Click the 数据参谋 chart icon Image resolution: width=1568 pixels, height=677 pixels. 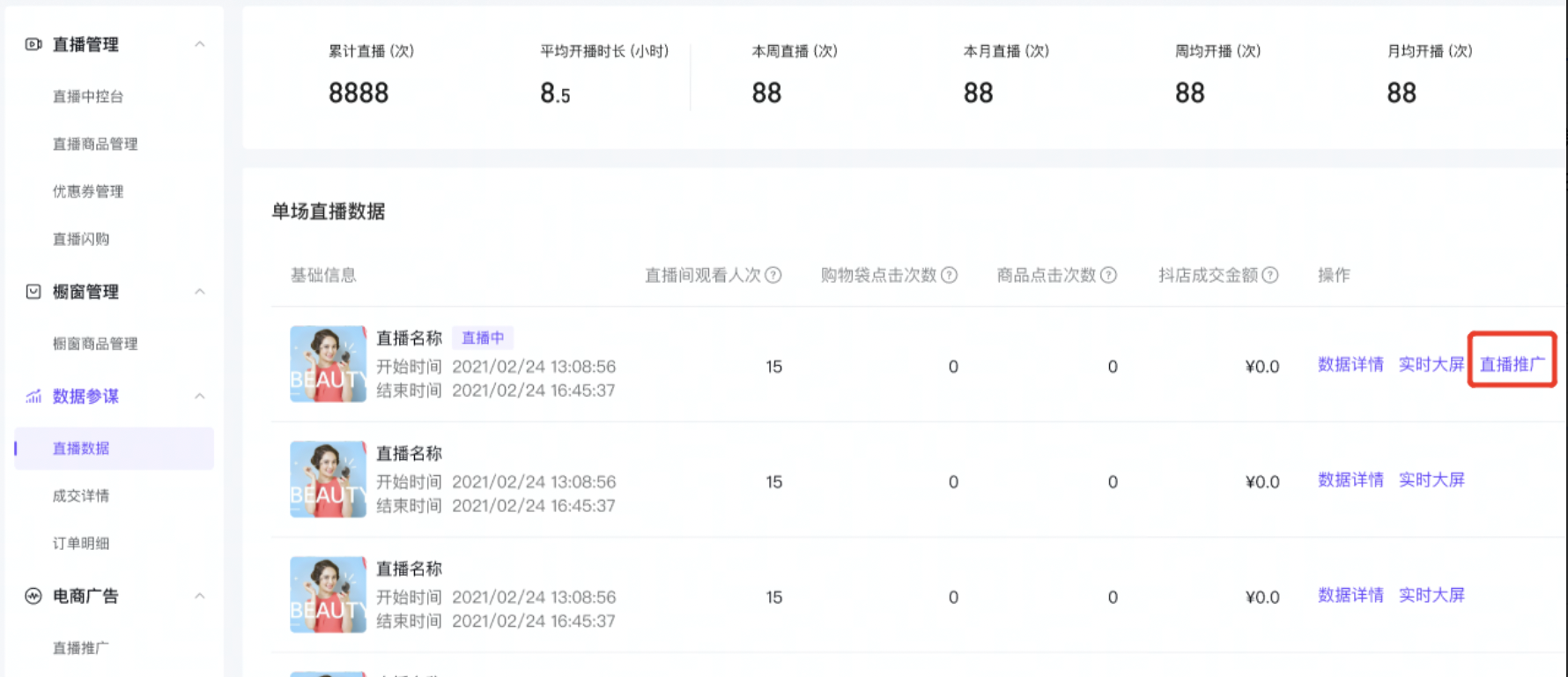pyautogui.click(x=33, y=397)
